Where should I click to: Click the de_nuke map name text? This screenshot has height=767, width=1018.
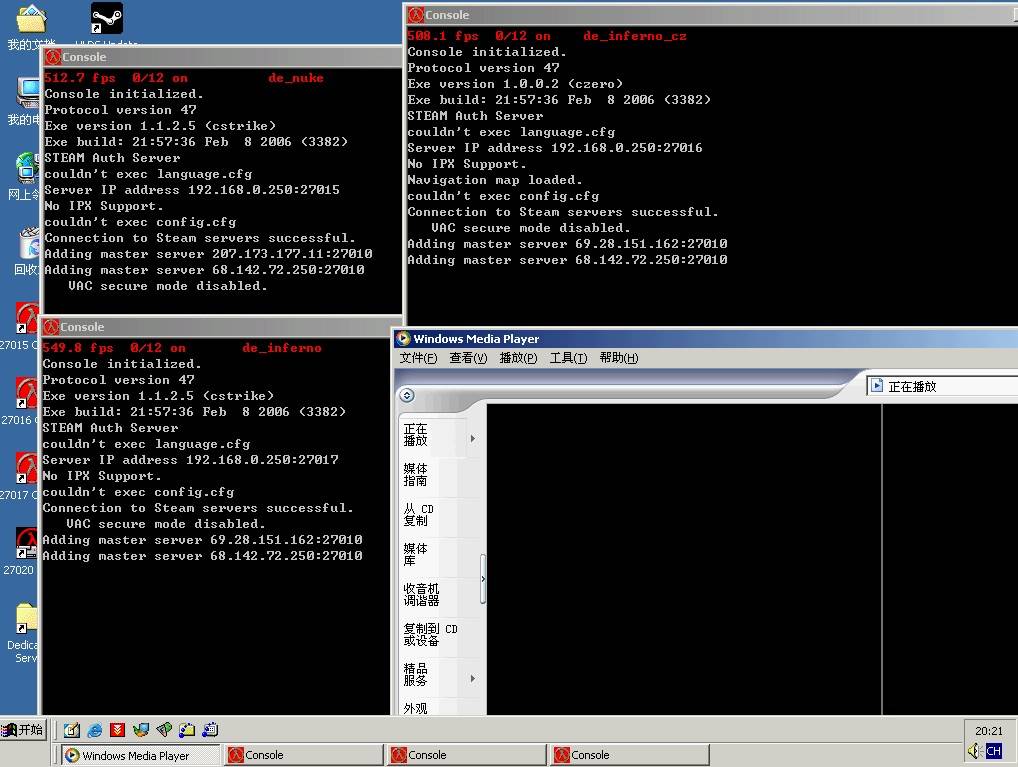point(295,78)
